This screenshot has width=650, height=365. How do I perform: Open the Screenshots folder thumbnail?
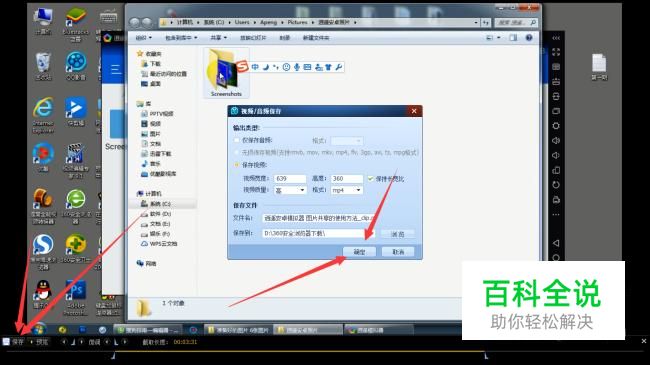(x=226, y=73)
